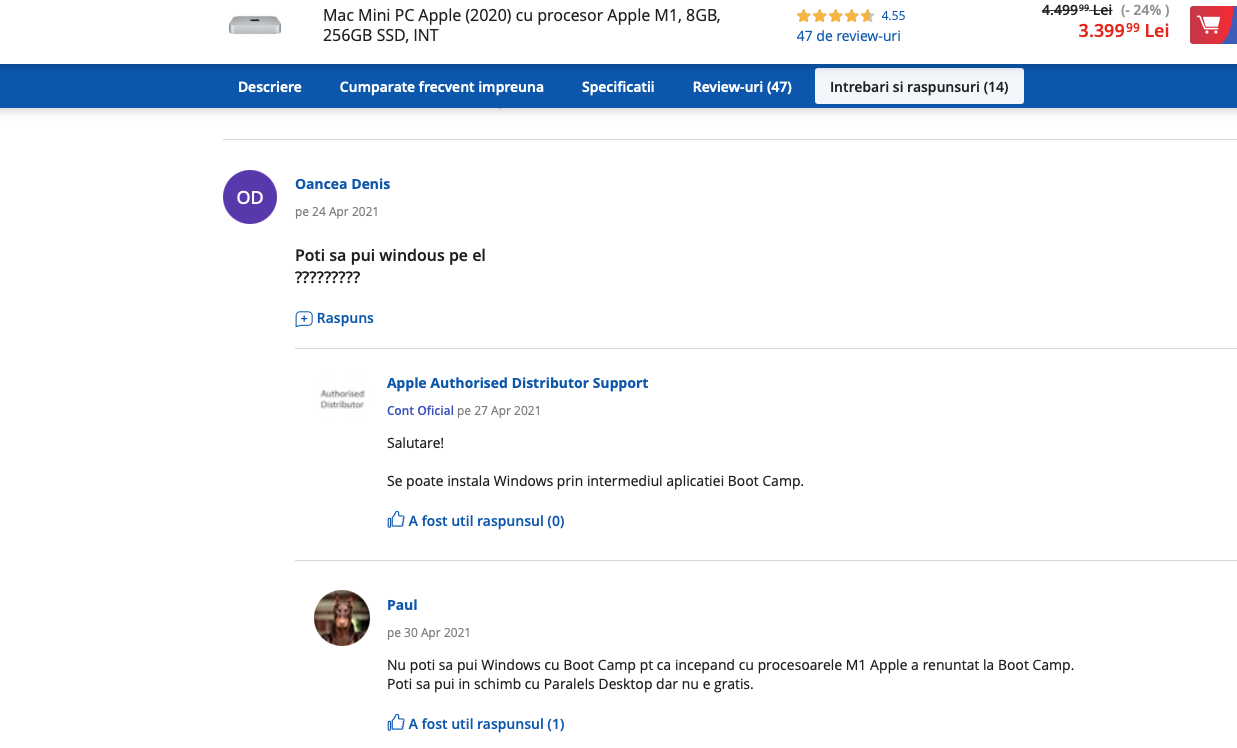The image size is (1237, 748).
Task: Click the 'Poti sa pui in schimb' sentence
Action: point(570,685)
